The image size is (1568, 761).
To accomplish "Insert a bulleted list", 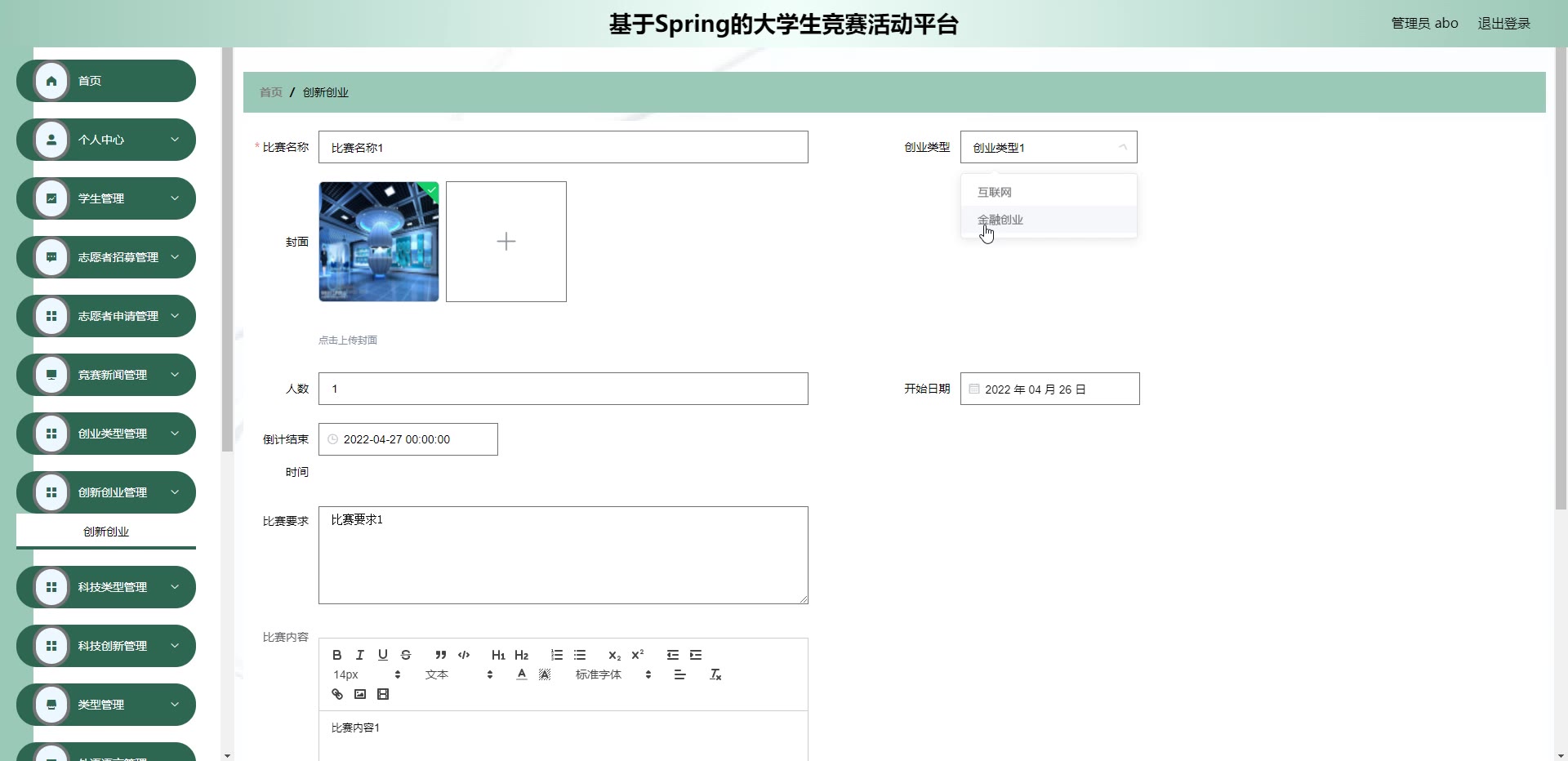I will tap(580, 655).
